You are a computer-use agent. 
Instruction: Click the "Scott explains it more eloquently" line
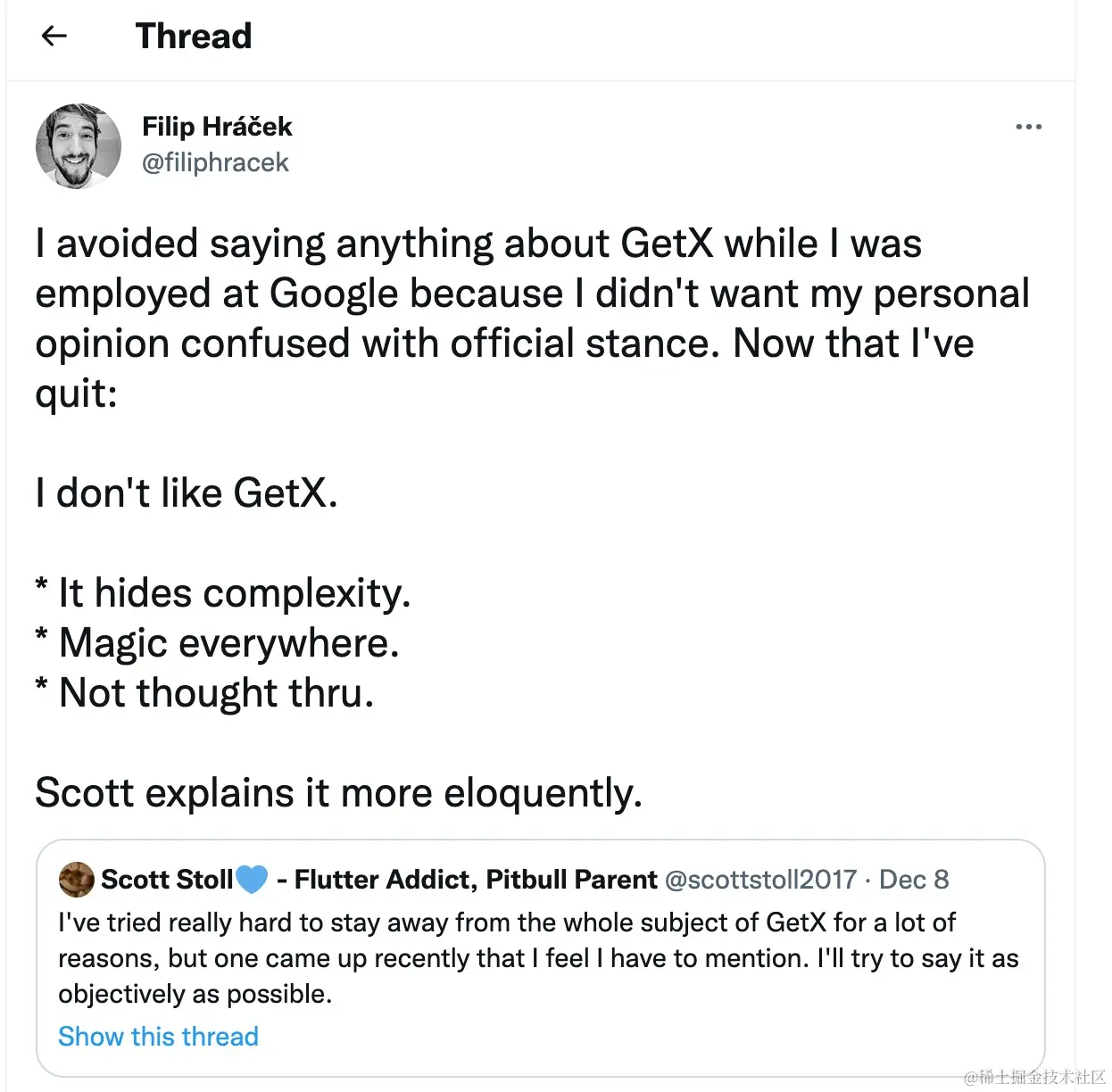(338, 792)
